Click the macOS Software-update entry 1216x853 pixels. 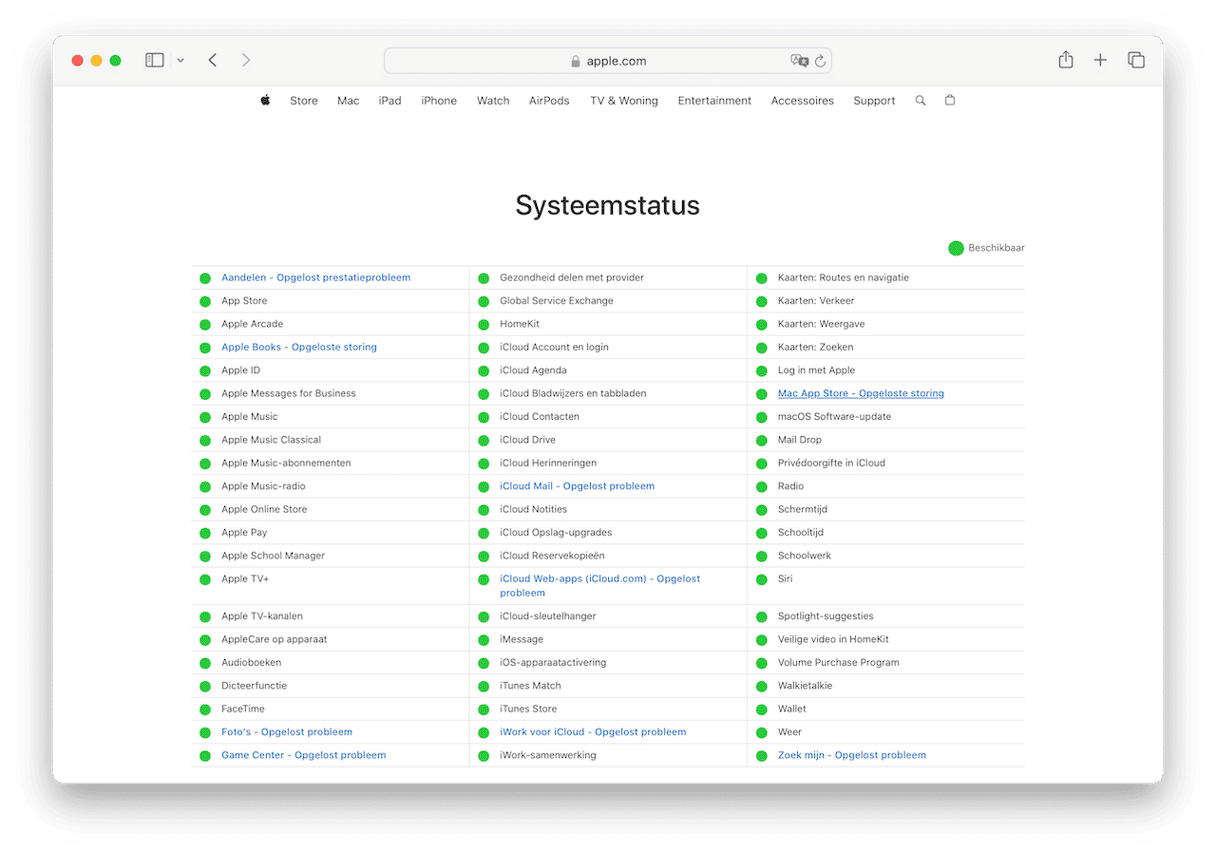[x=835, y=417]
